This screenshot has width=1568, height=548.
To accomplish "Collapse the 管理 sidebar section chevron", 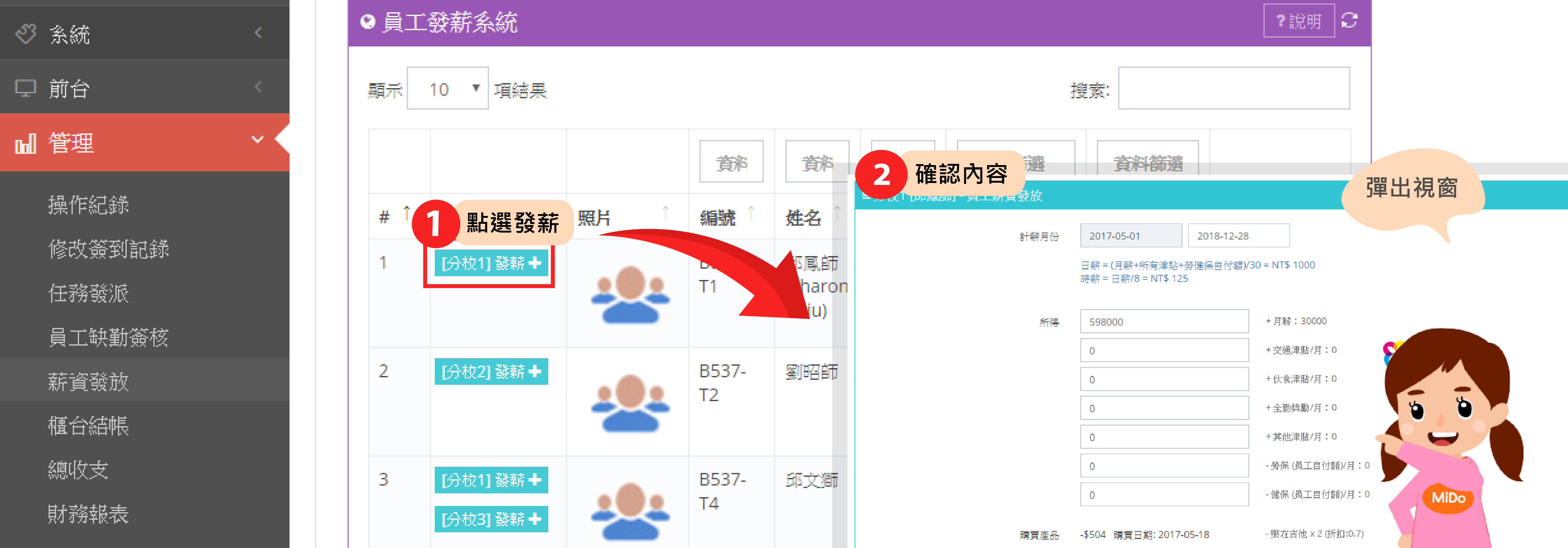I will (x=258, y=139).
